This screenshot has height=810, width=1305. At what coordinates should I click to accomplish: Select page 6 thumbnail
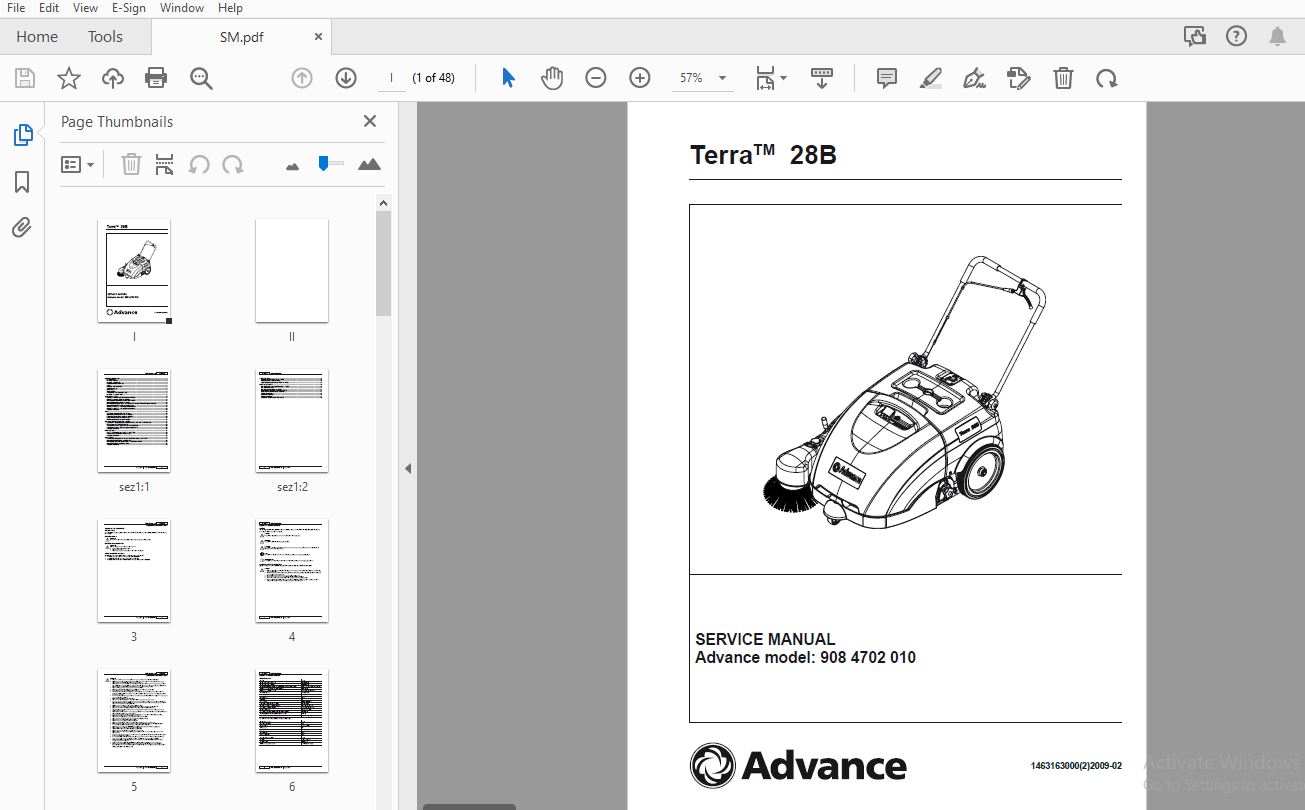pyautogui.click(x=292, y=721)
